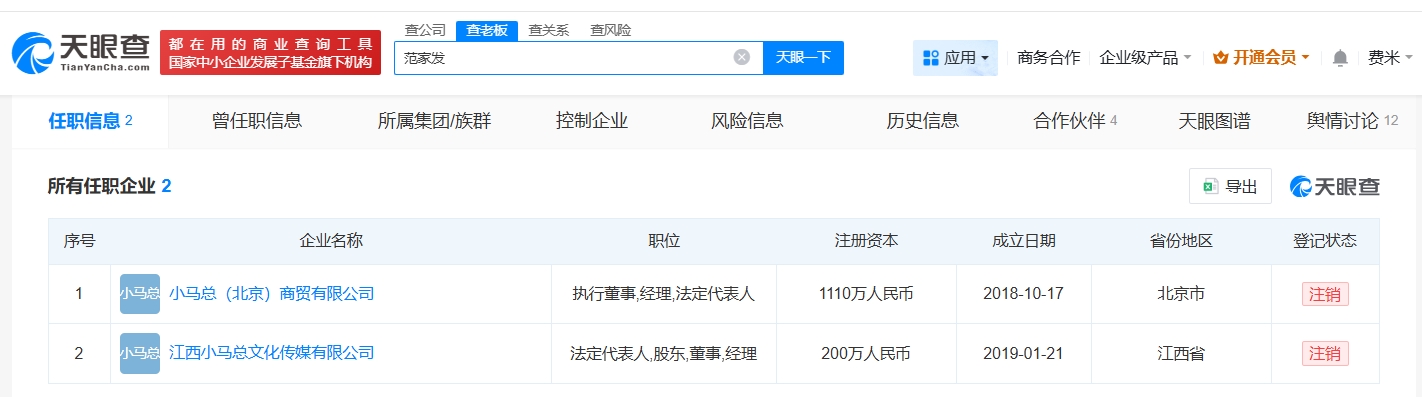
Task: Click the 序号 column header
Action: (79, 241)
